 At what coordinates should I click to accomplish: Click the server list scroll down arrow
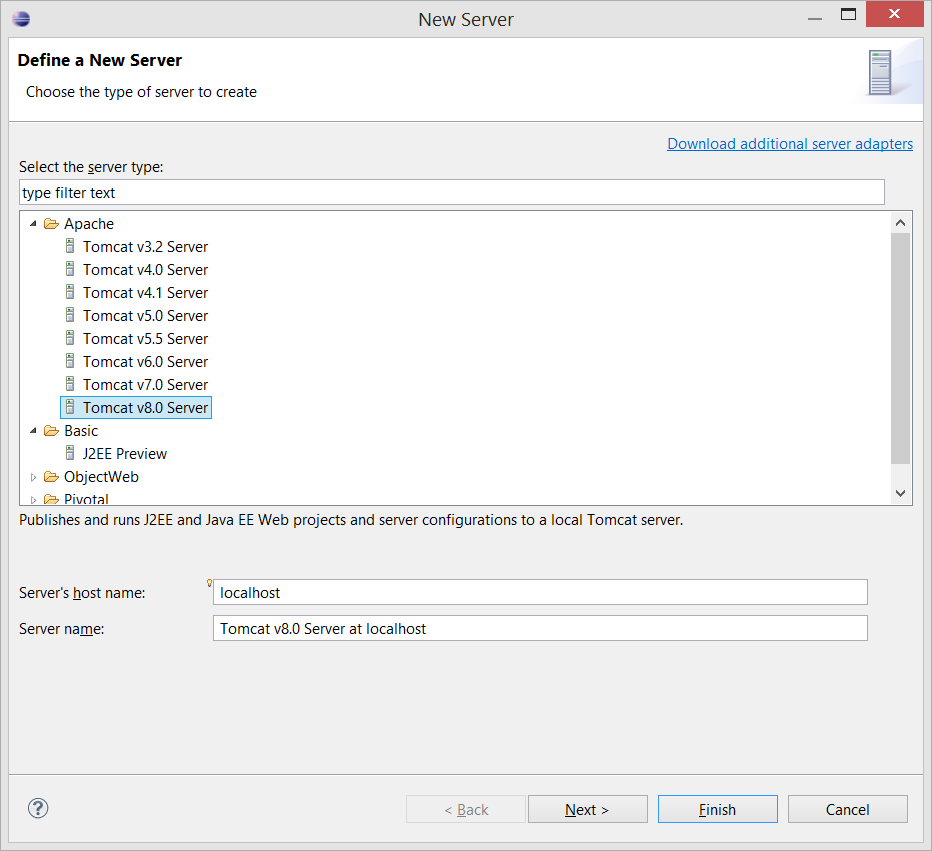(x=900, y=493)
